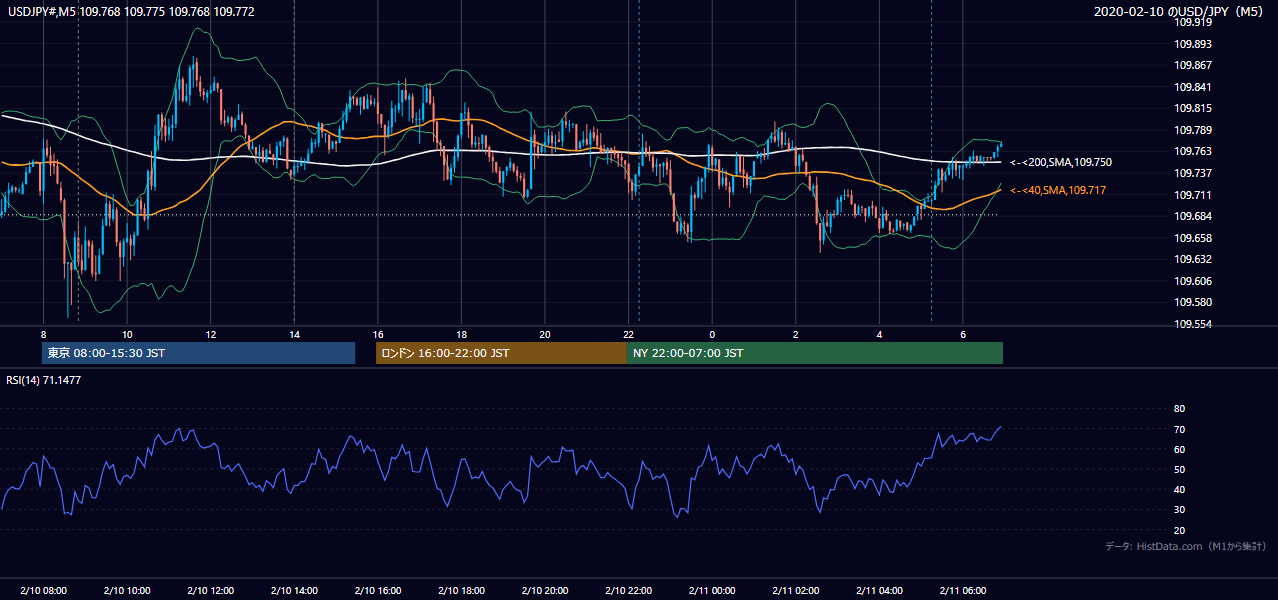Select the 200 SMA 109.750 label

pyautogui.click(x=1061, y=162)
